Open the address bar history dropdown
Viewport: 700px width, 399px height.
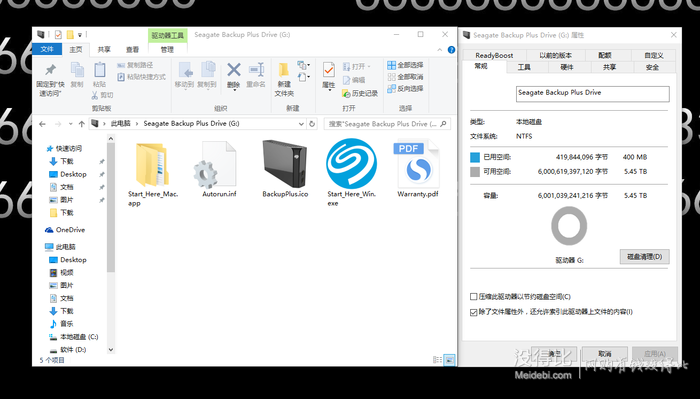[301, 124]
